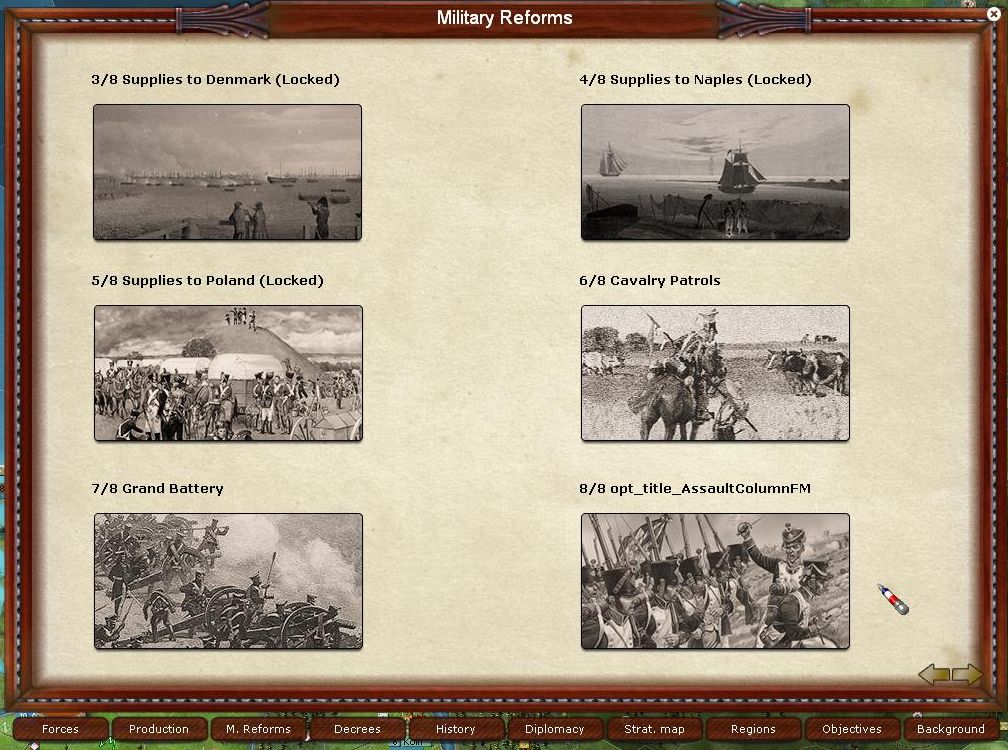Image resolution: width=1008 pixels, height=750 pixels.
Task: Choose the Assault Column reform image
Action: pyautogui.click(x=715, y=581)
